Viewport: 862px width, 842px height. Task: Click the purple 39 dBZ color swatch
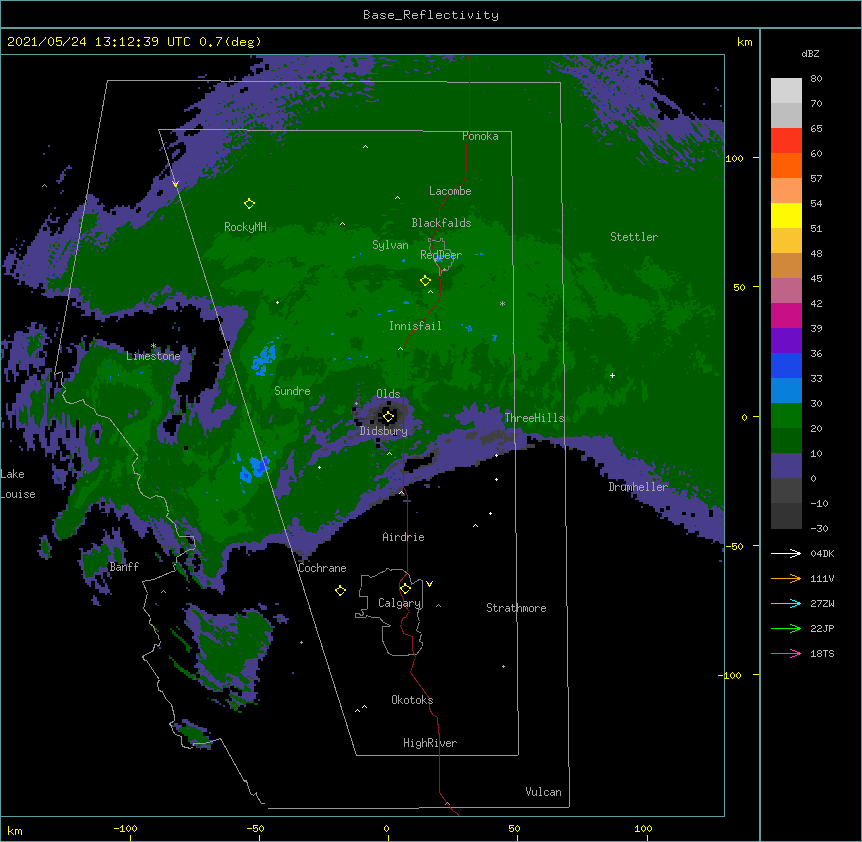(786, 340)
